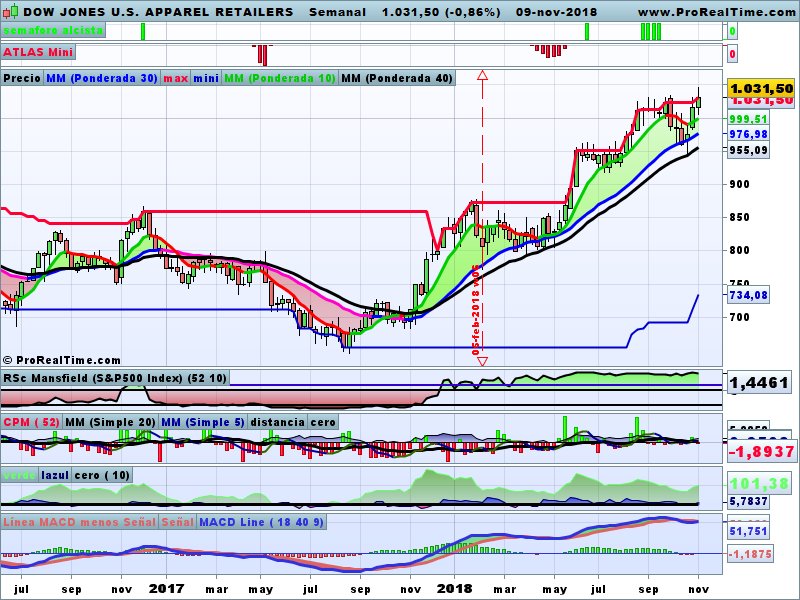This screenshot has width=800, height=600.
Task: Click the yellow 1.031,50 price tag
Action: point(761,89)
